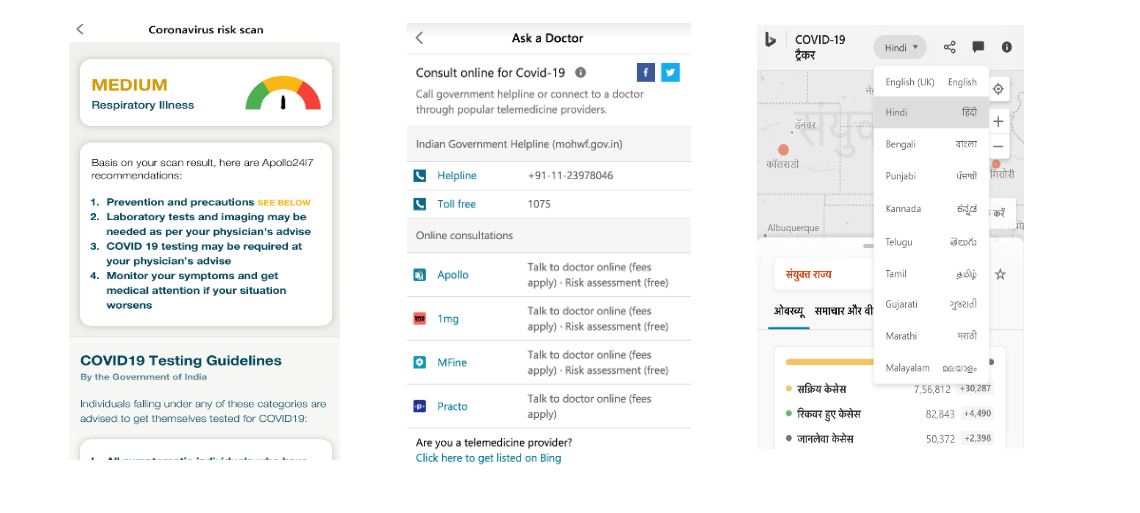Screen dimensions: 1140x513
Task: Select Punjabi language option
Action: coord(931,176)
